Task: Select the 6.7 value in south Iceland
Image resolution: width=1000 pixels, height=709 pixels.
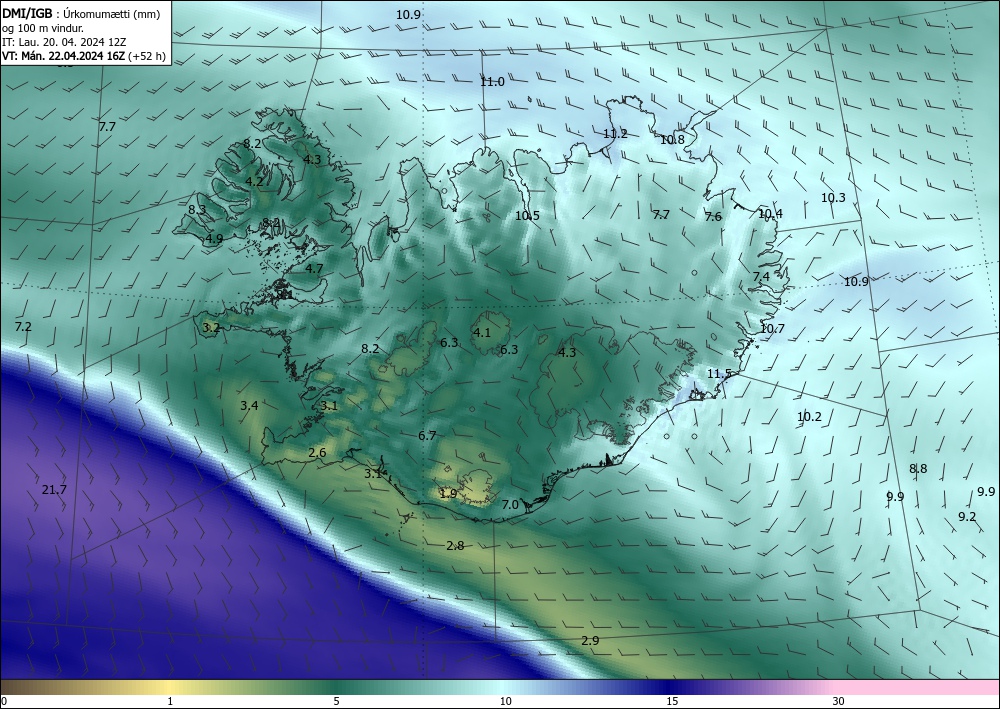Action: click(427, 435)
